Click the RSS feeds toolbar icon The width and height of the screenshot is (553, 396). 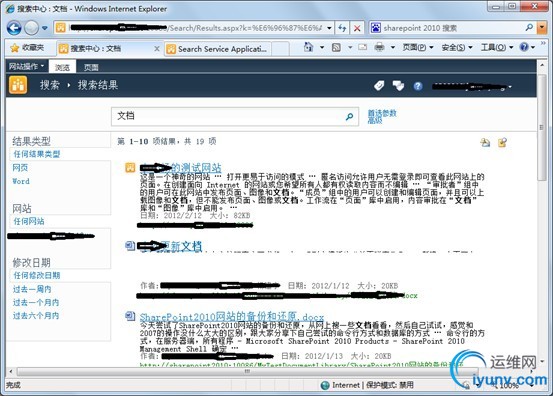tap(336, 47)
